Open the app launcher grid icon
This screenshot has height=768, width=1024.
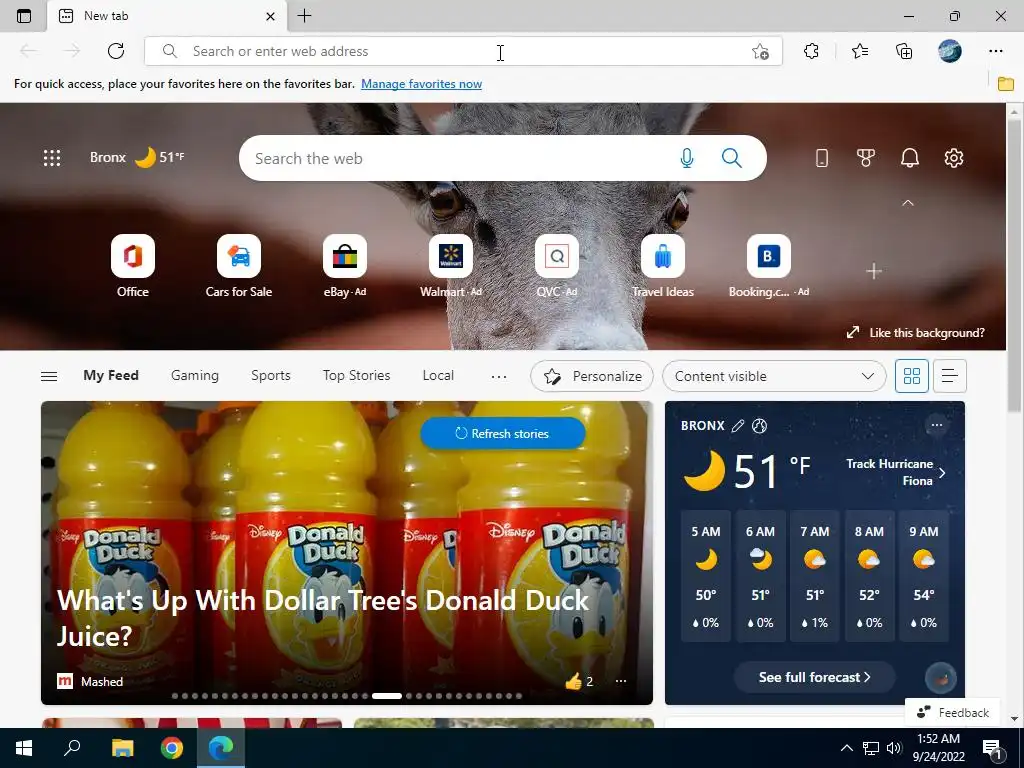tap(52, 158)
